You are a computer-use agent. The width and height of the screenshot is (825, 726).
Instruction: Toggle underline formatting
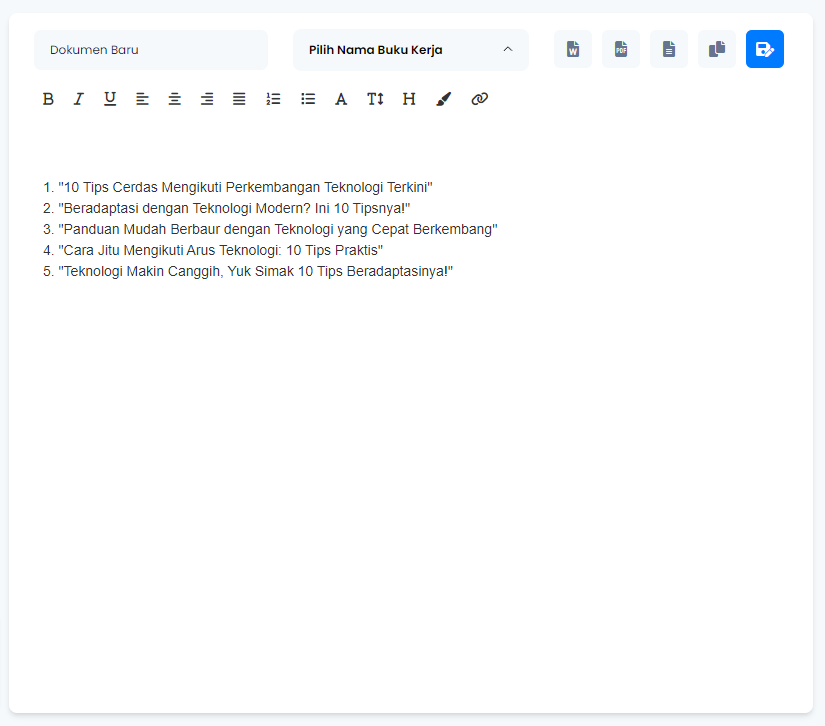(109, 99)
